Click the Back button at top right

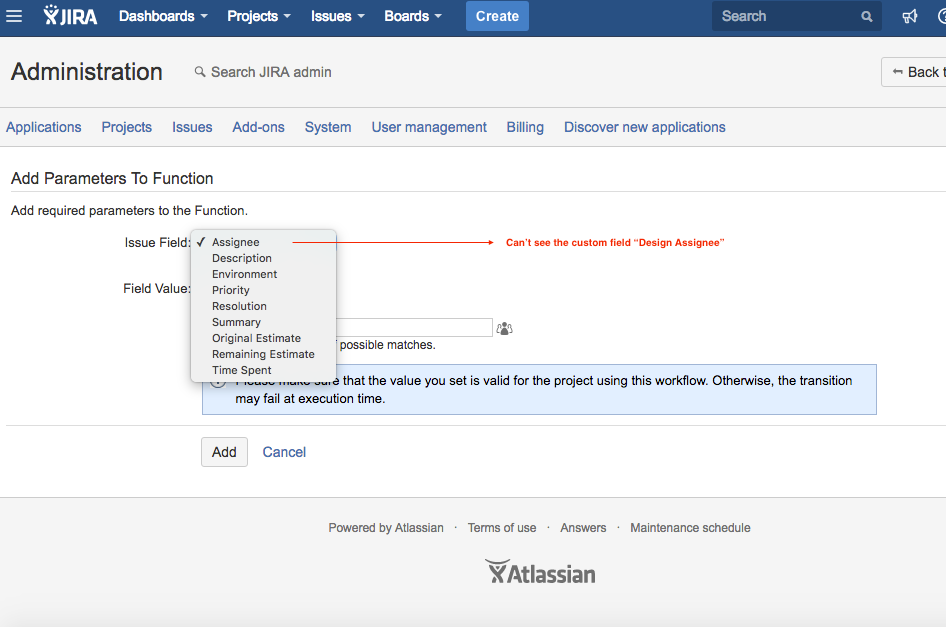point(914,72)
